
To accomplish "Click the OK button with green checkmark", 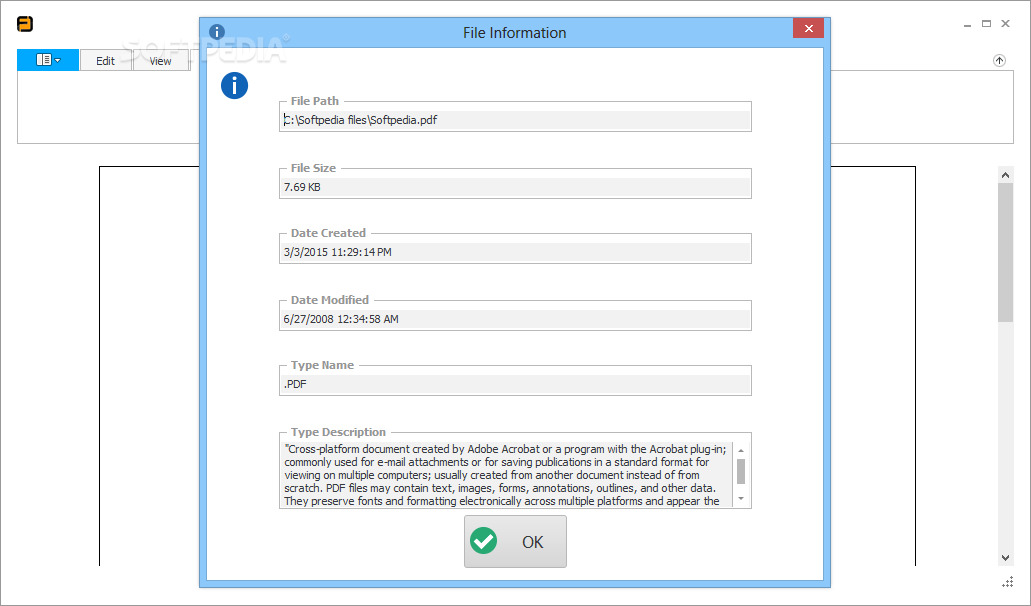I will tap(515, 542).
